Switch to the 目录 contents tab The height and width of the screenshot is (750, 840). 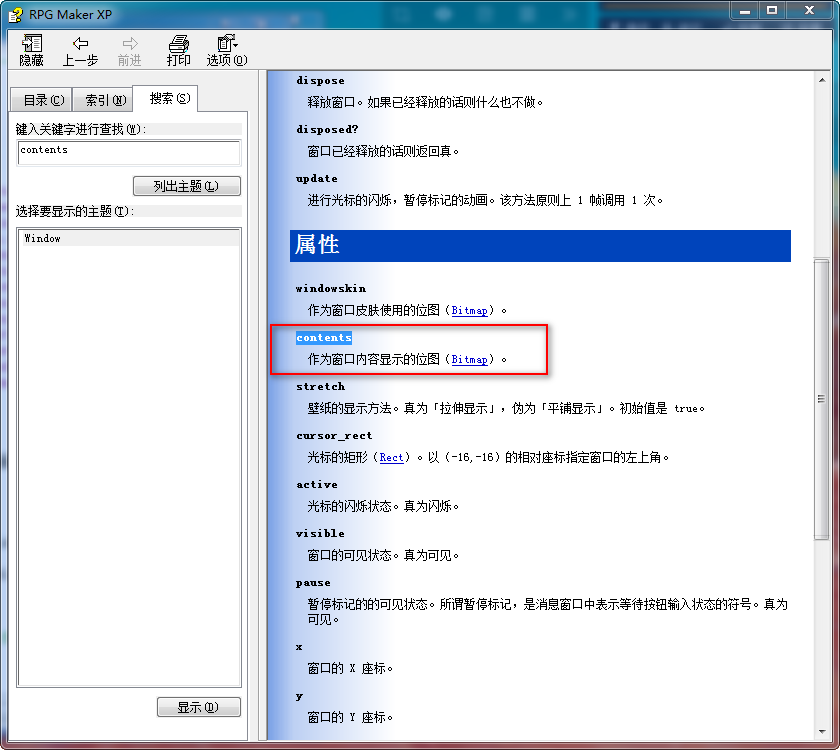[43, 100]
